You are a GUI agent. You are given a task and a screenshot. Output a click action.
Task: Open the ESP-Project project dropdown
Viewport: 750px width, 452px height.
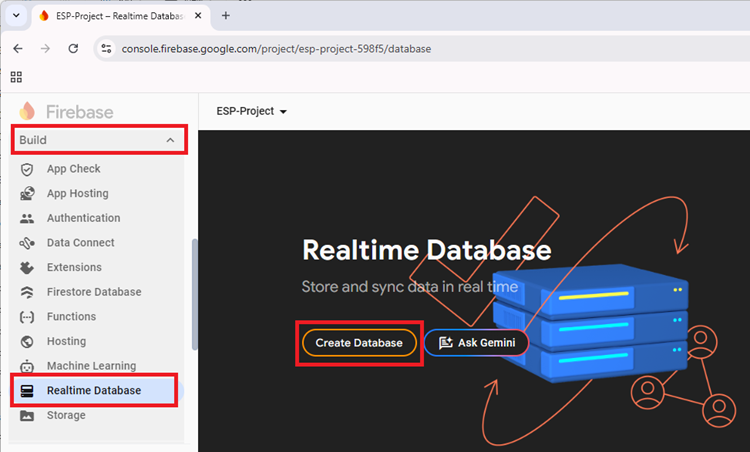(x=252, y=111)
